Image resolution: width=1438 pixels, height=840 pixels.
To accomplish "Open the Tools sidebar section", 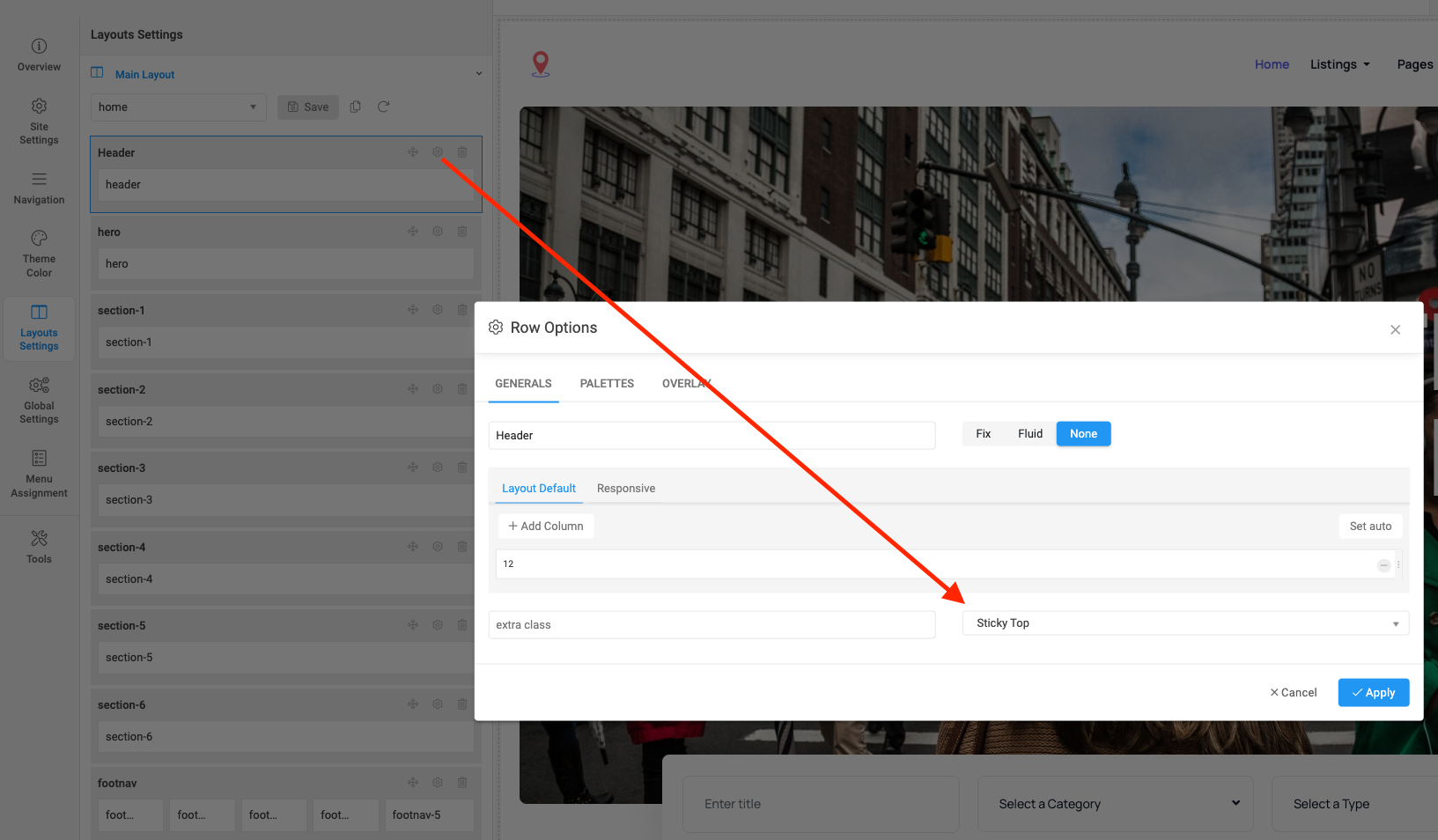I will pyautogui.click(x=39, y=546).
